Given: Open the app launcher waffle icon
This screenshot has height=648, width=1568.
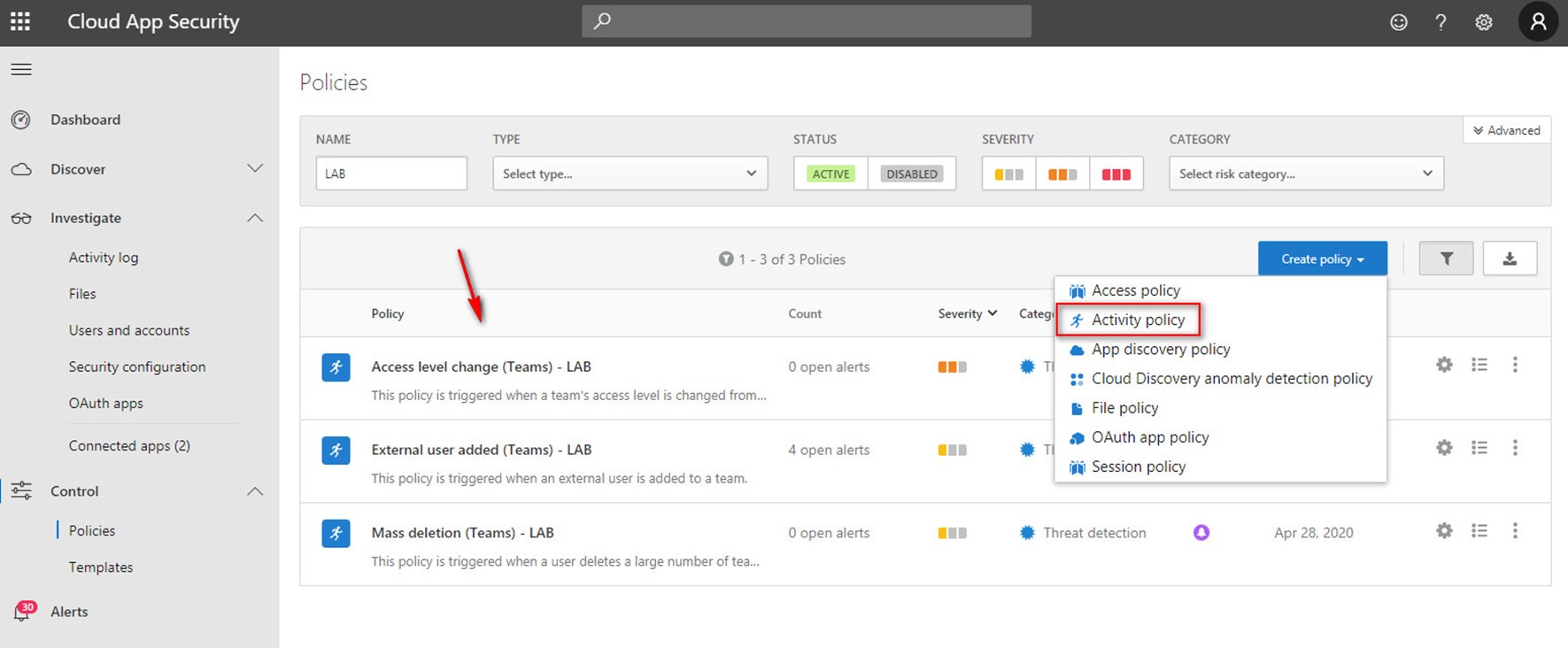Looking at the screenshot, I should point(20,21).
